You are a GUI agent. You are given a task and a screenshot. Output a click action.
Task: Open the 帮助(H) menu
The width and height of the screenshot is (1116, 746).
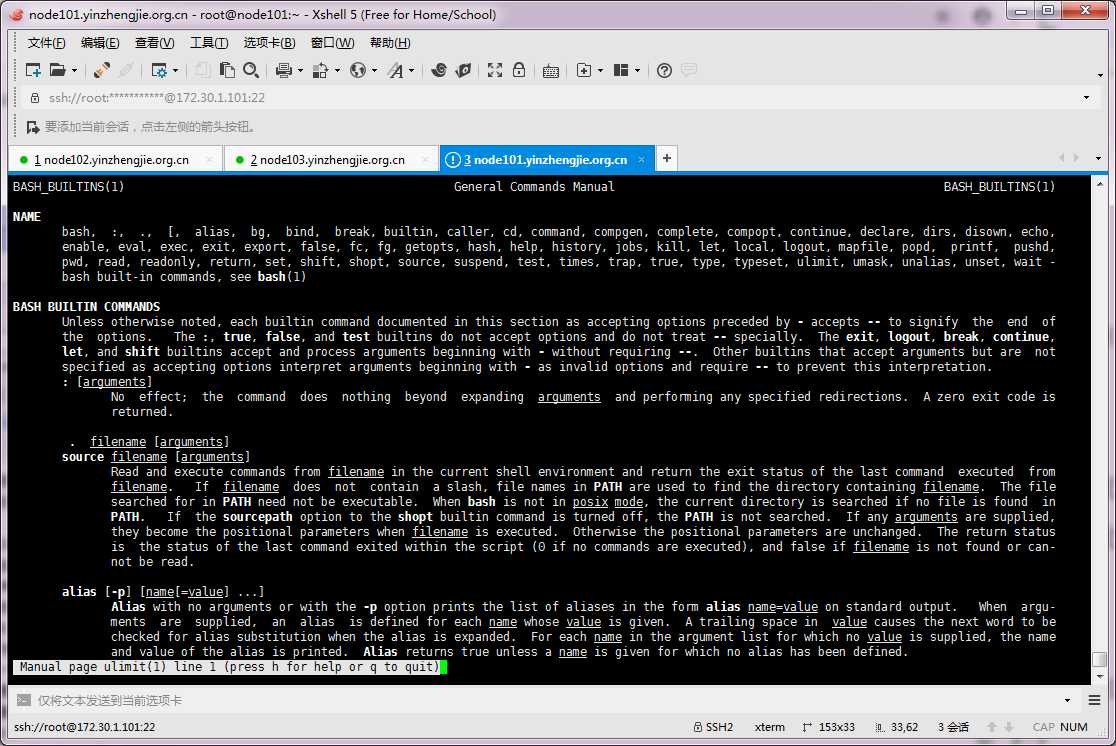click(x=390, y=43)
